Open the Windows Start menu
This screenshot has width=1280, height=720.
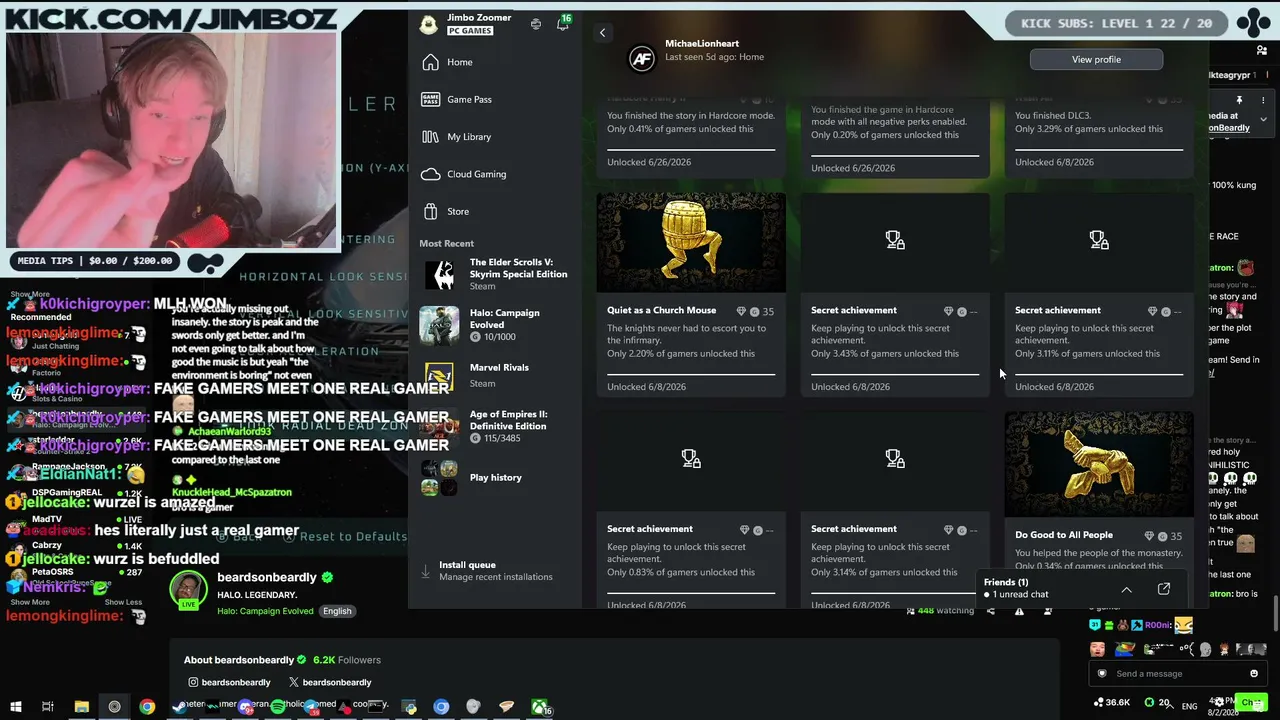pyautogui.click(x=15, y=707)
